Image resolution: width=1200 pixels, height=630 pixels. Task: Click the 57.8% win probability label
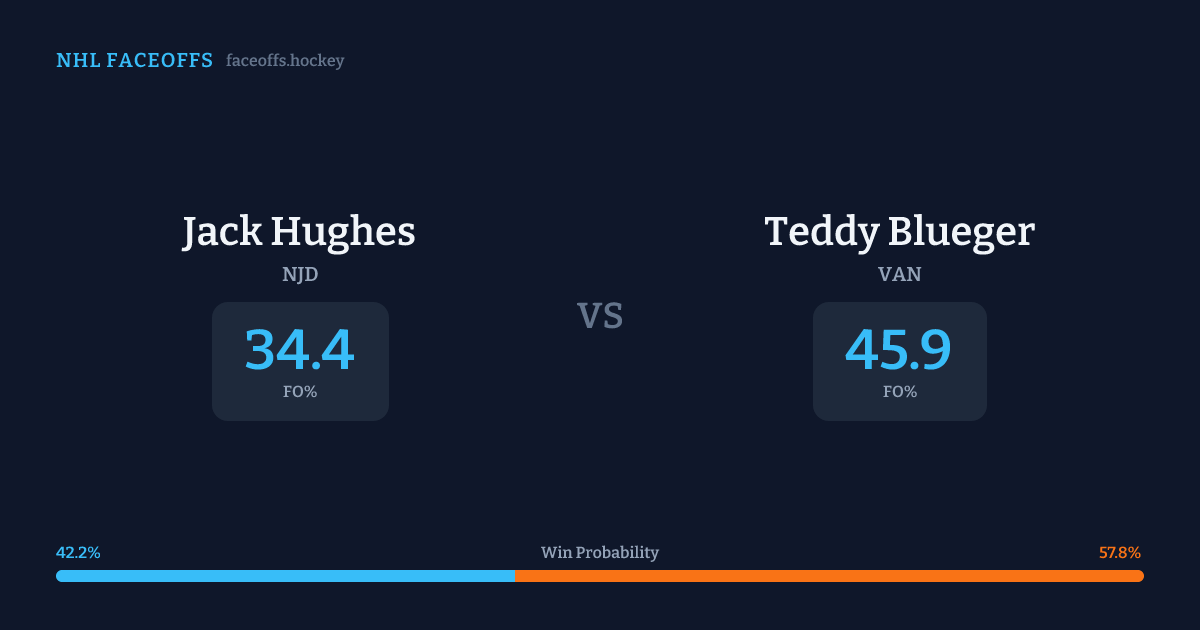coord(1119,552)
